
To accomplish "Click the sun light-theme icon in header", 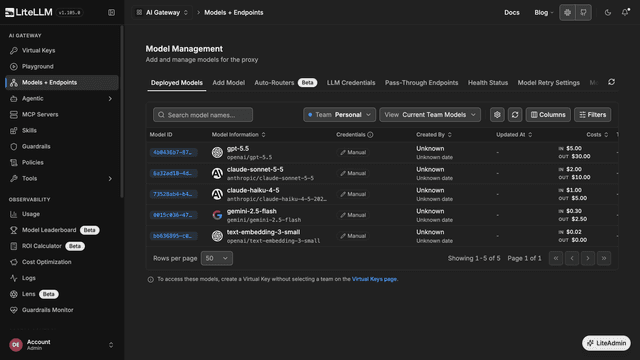I will point(567,13).
